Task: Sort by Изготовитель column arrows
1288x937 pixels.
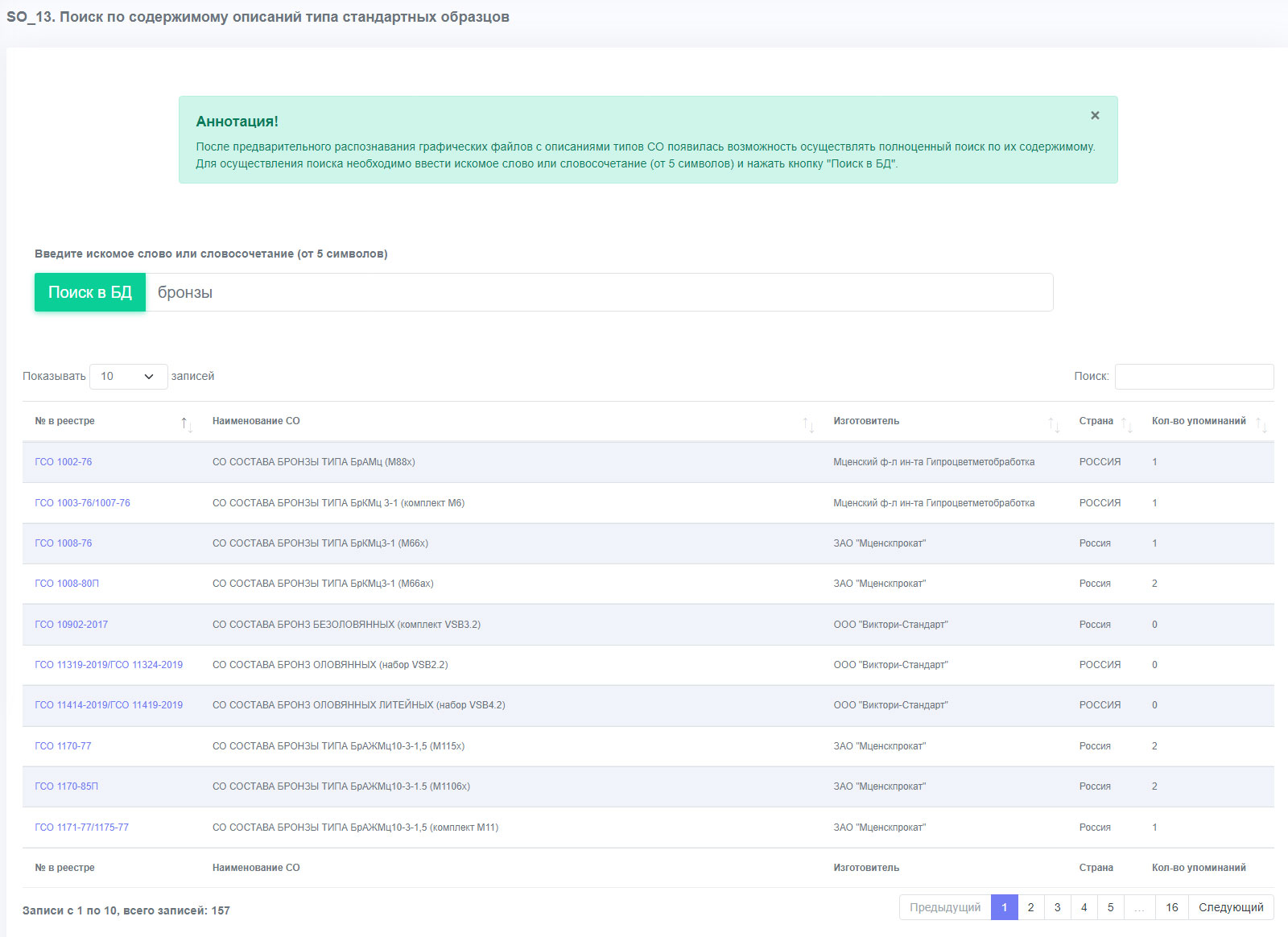Action: pos(1054,424)
